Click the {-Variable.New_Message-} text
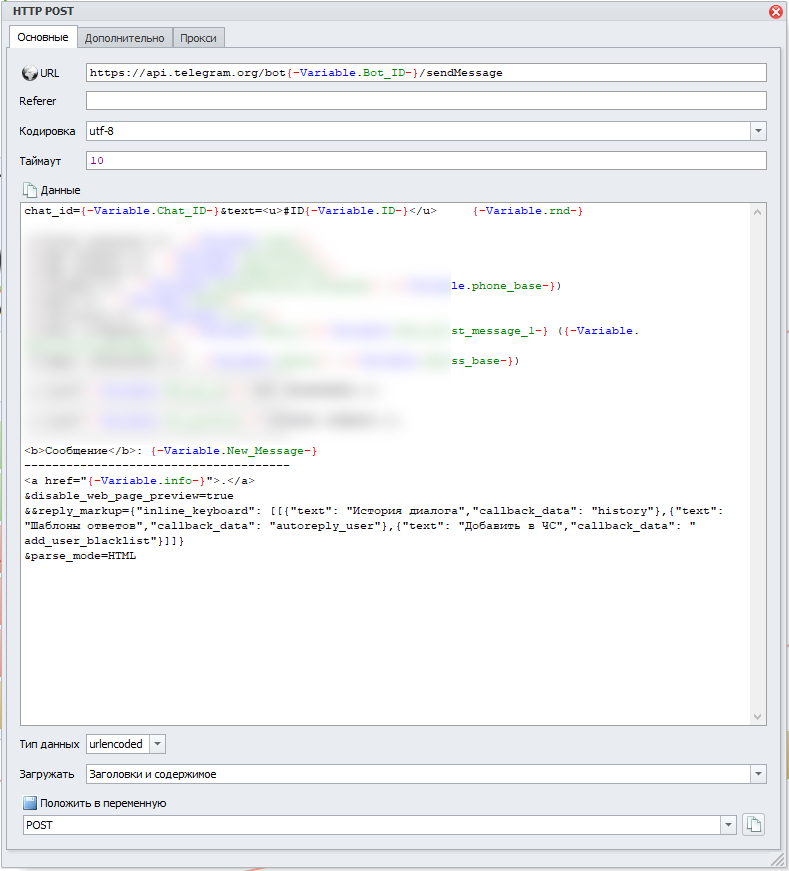Screen dimensions: 789x871 234,450
